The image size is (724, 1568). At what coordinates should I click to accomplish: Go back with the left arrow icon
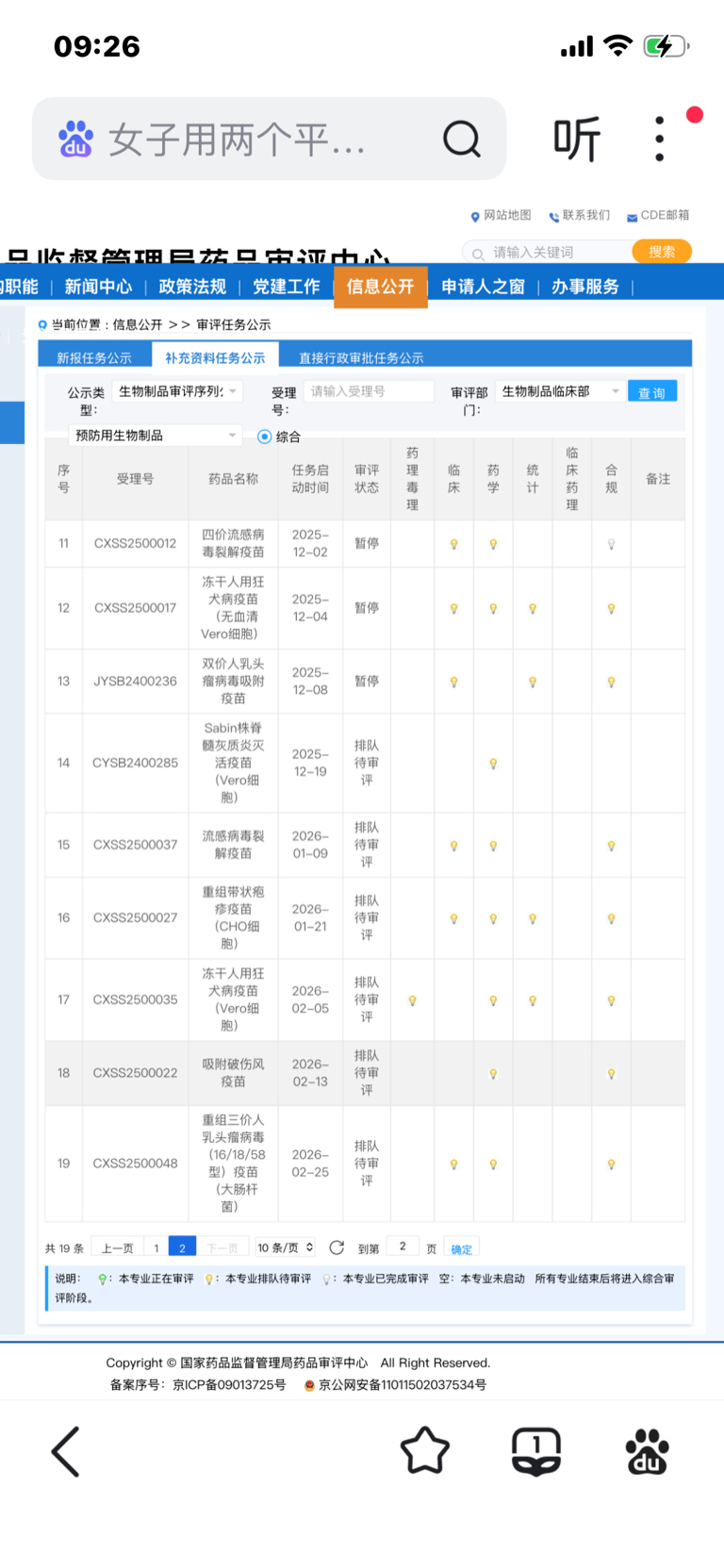coord(65,1451)
